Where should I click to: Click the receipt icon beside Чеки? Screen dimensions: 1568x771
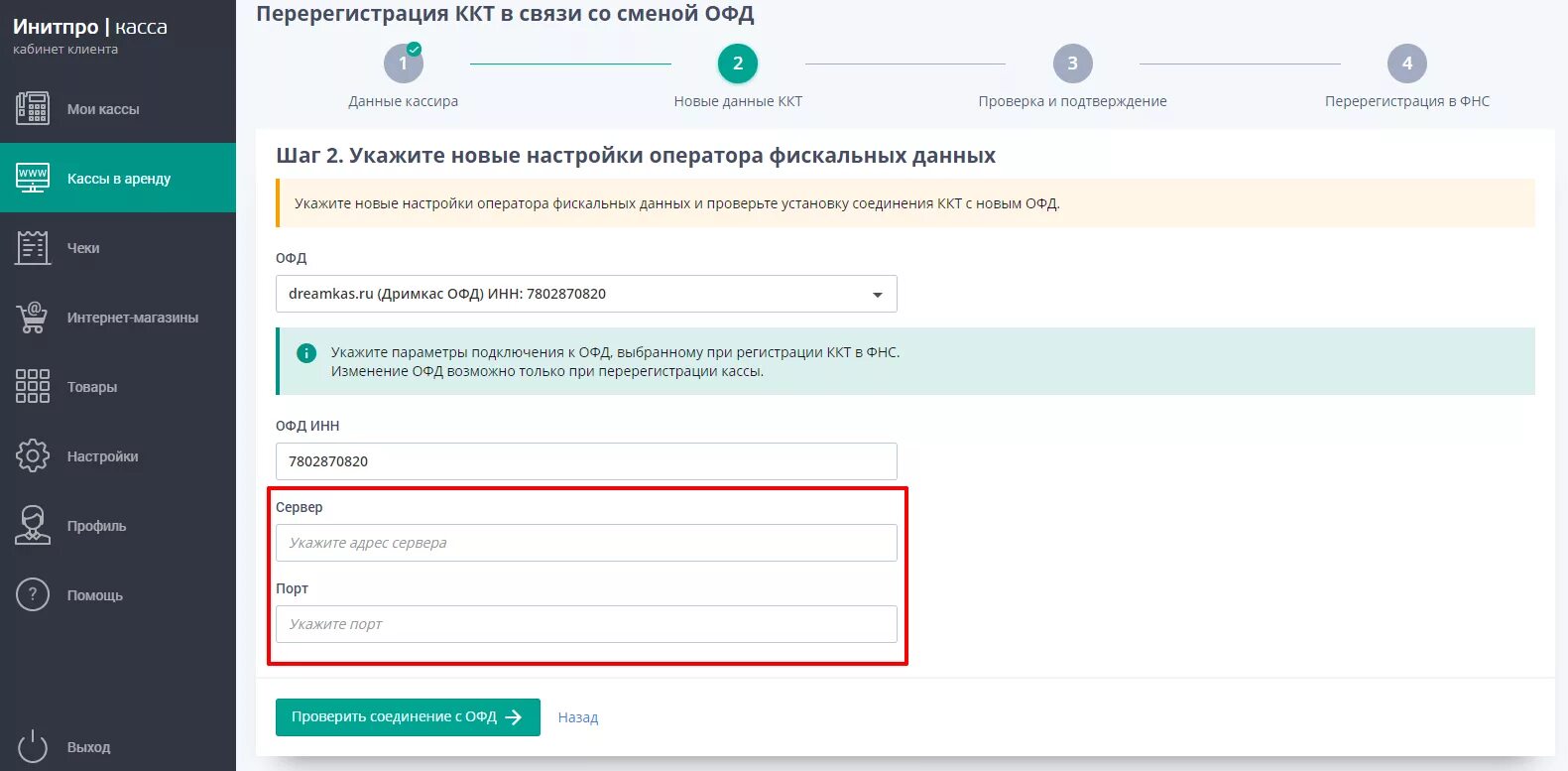[33, 247]
